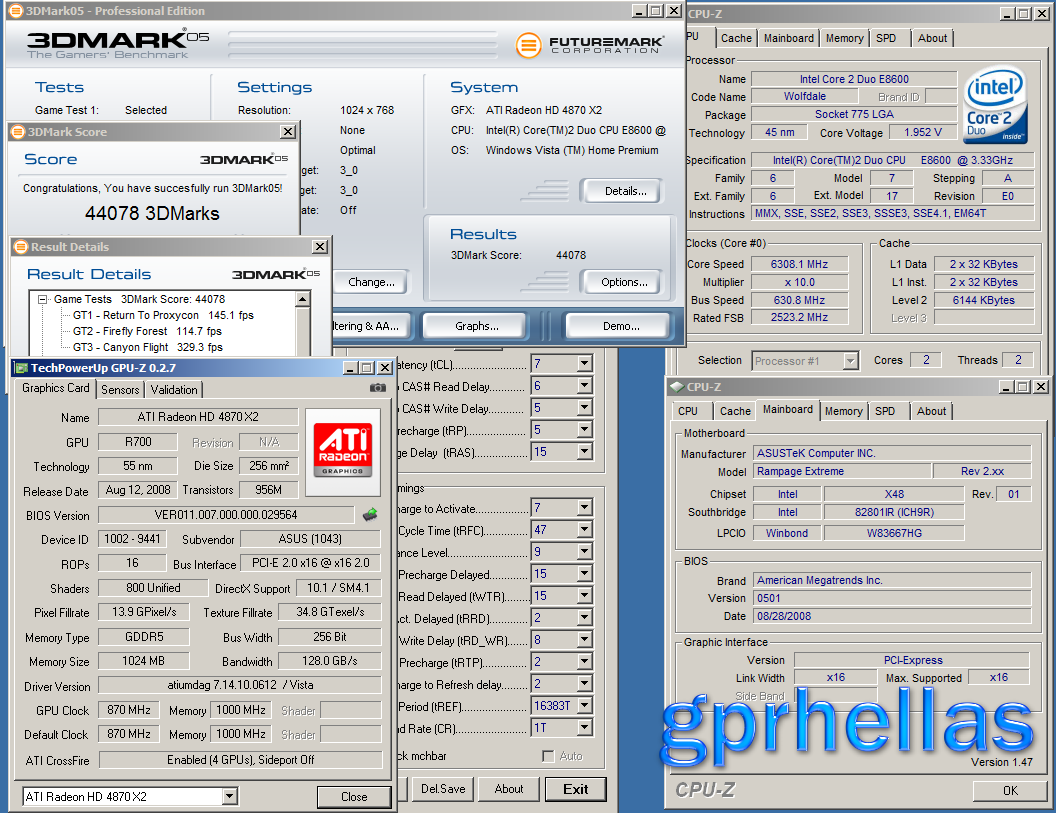1056x813 pixels.
Task: Open the Processor #1 selection dropdown
Action: point(851,361)
